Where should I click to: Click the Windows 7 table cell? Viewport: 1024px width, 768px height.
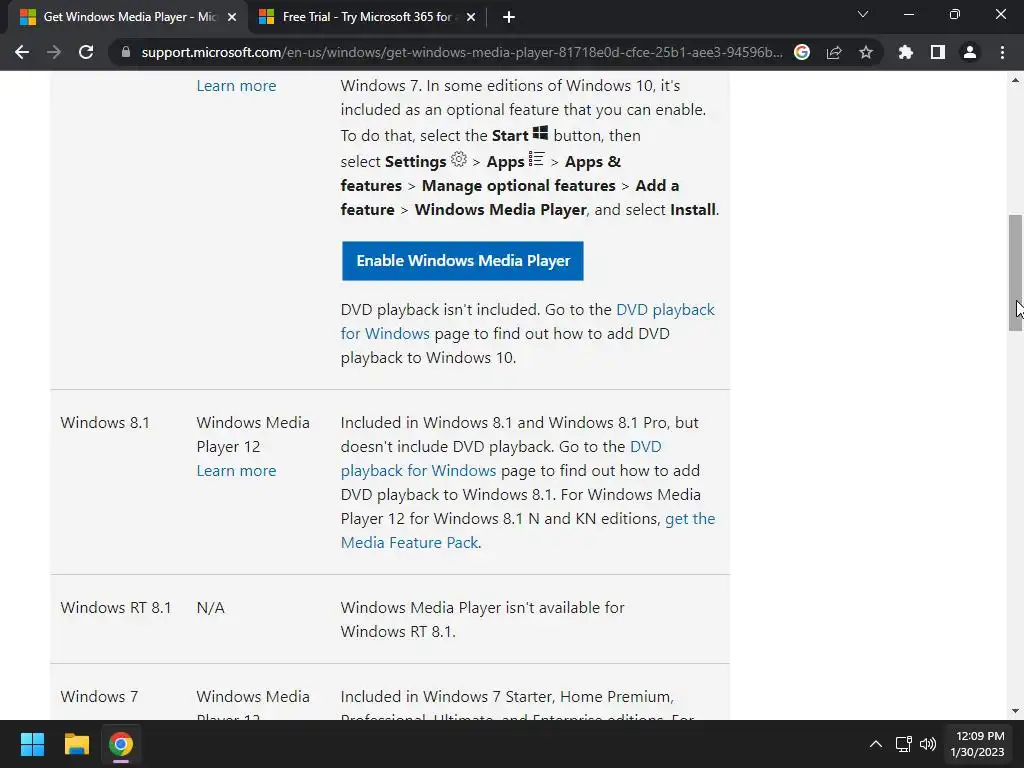(x=99, y=696)
